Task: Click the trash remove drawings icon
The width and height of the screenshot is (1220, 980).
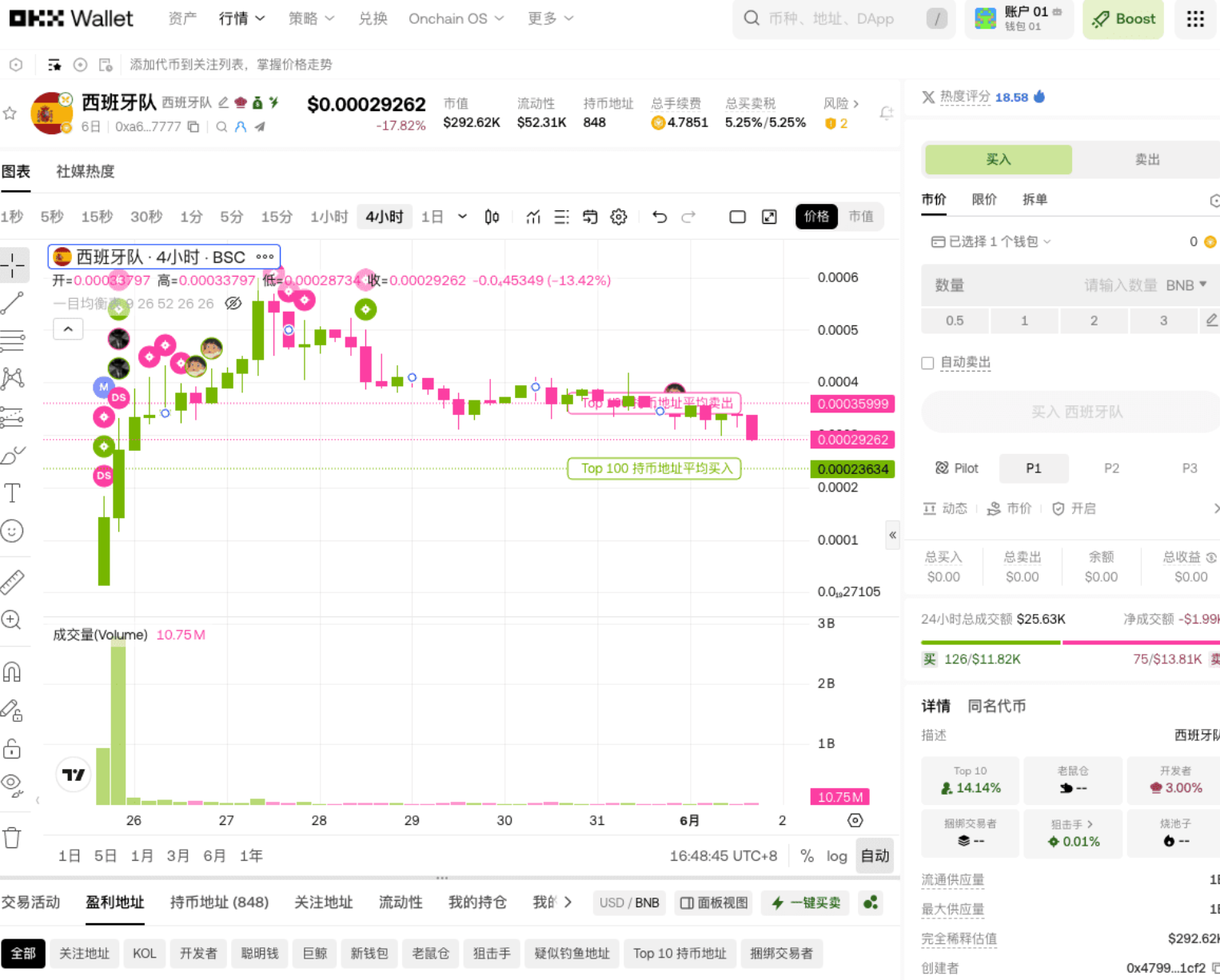Action: [12, 838]
